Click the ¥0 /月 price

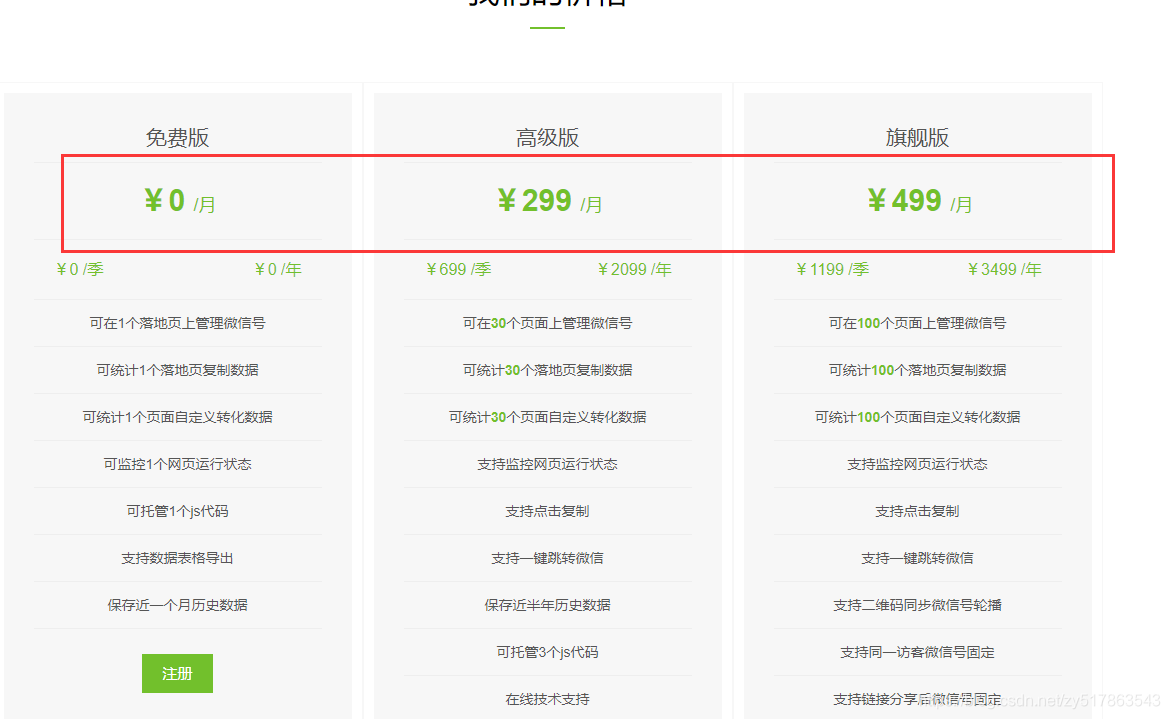pyautogui.click(x=180, y=201)
